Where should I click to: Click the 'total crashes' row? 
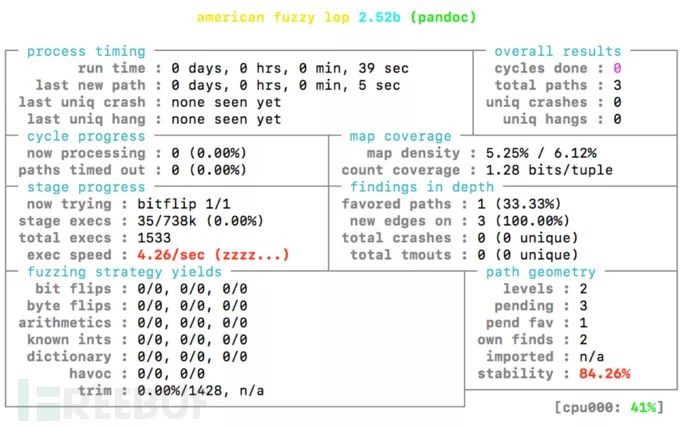coord(460,238)
